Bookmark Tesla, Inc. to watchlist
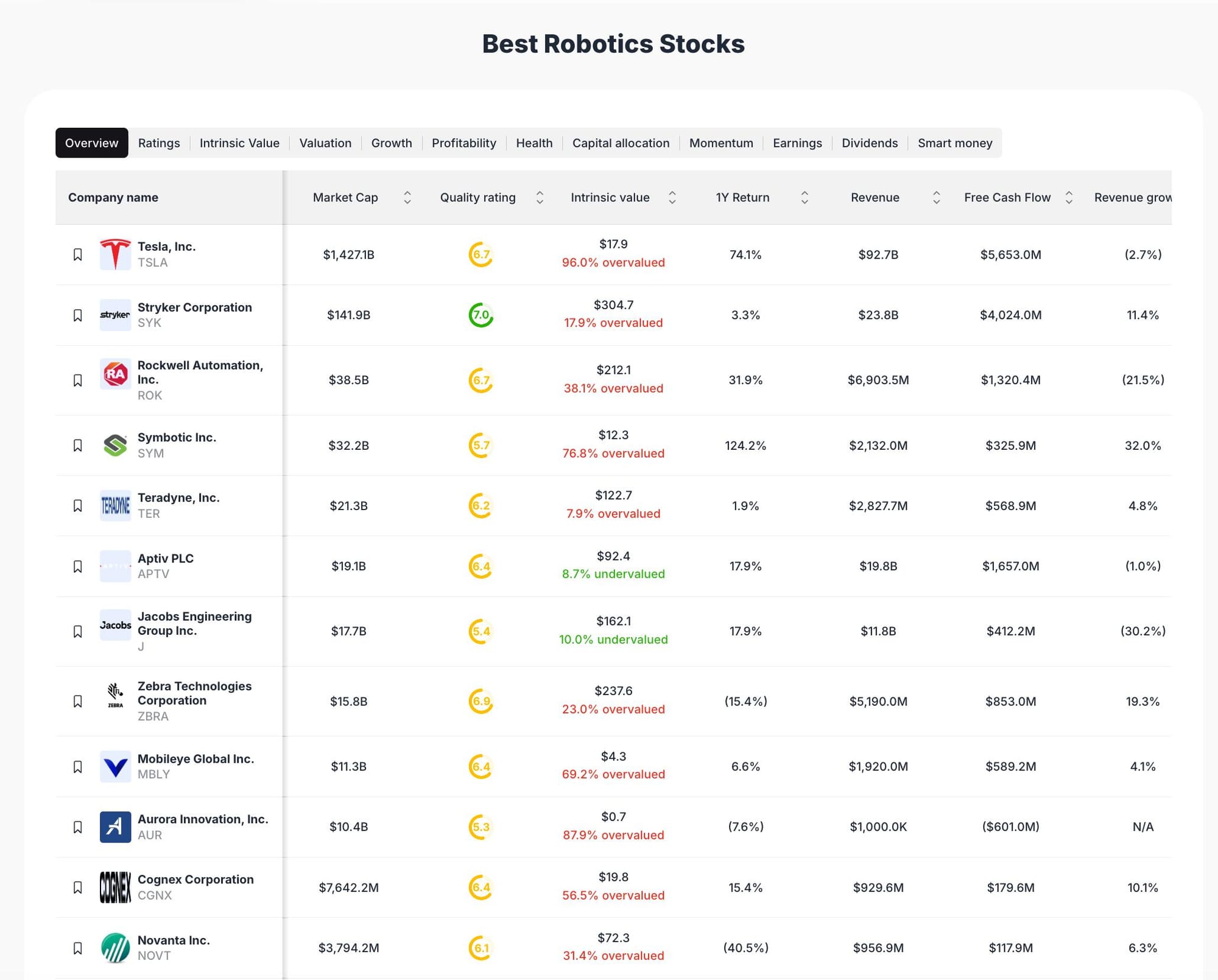The image size is (1218, 980). pos(77,254)
